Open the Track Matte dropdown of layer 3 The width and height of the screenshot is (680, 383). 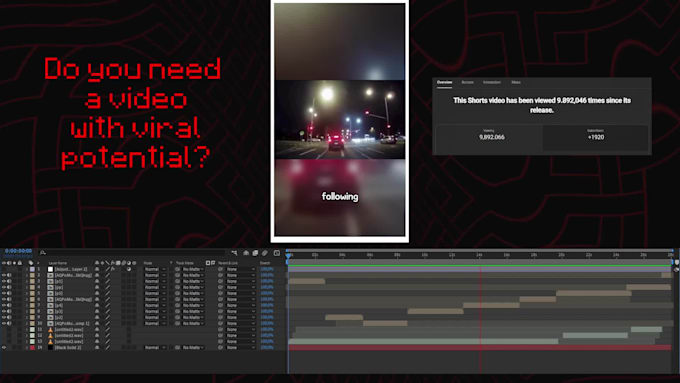tap(193, 281)
